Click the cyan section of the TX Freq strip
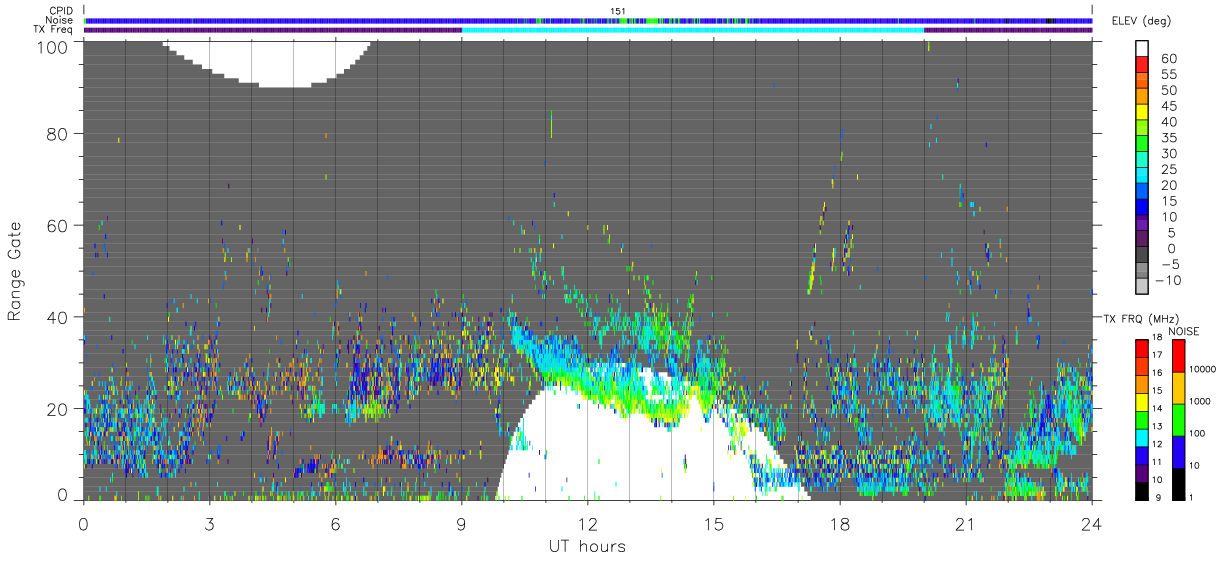The image size is (1228, 567). 693,30
